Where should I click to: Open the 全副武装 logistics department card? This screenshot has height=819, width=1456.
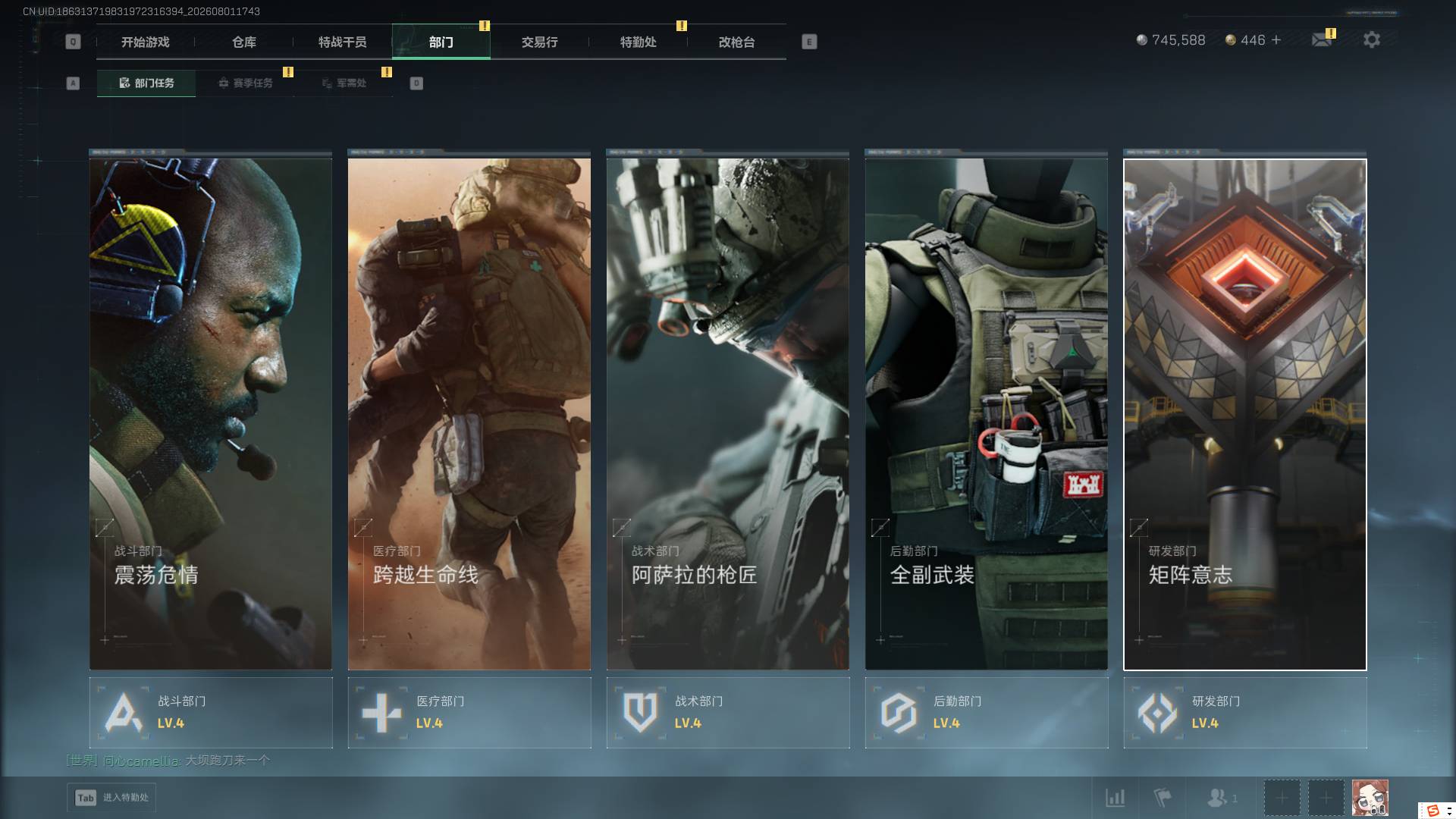tap(987, 414)
